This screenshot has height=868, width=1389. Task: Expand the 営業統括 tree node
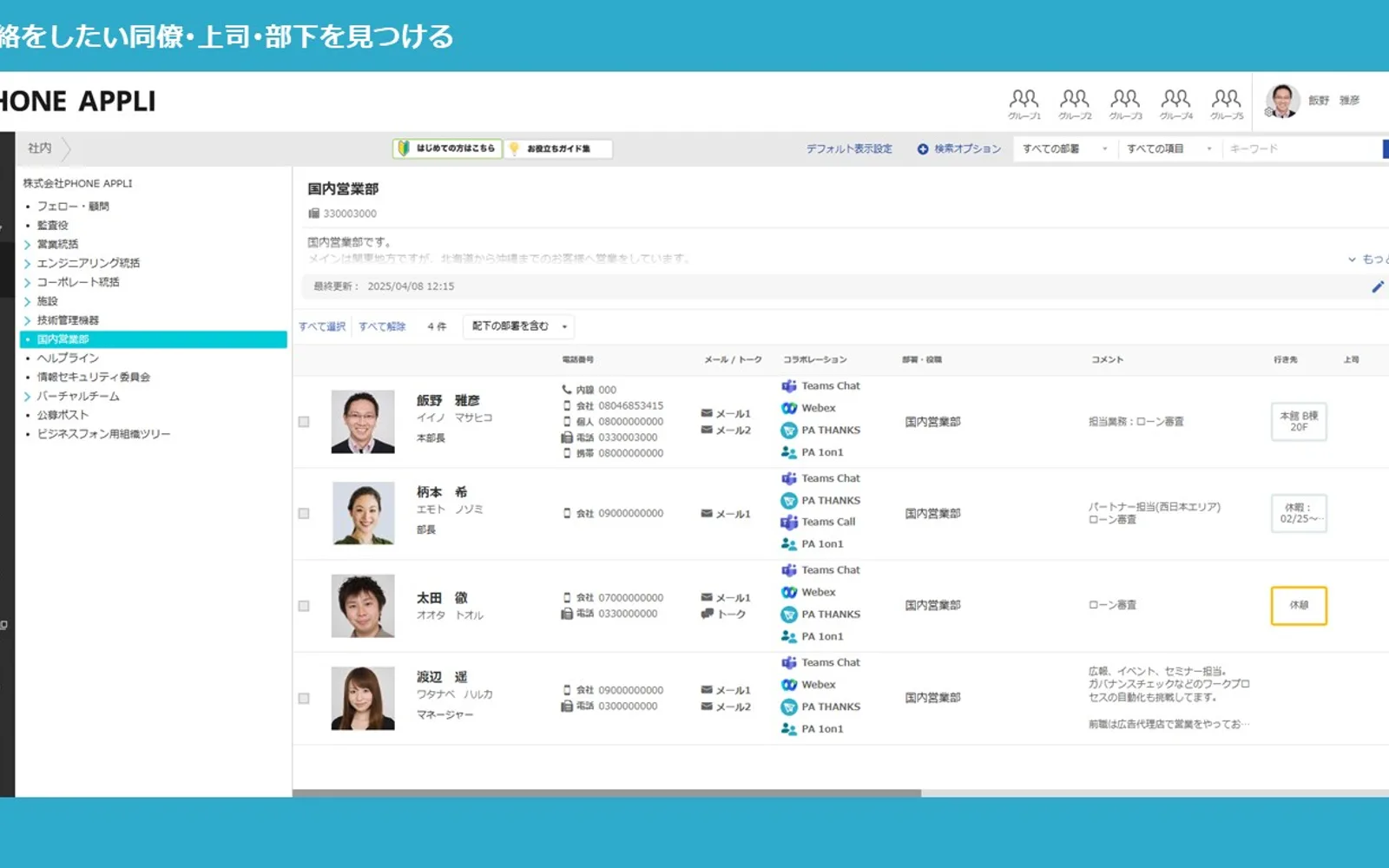pyautogui.click(x=27, y=245)
